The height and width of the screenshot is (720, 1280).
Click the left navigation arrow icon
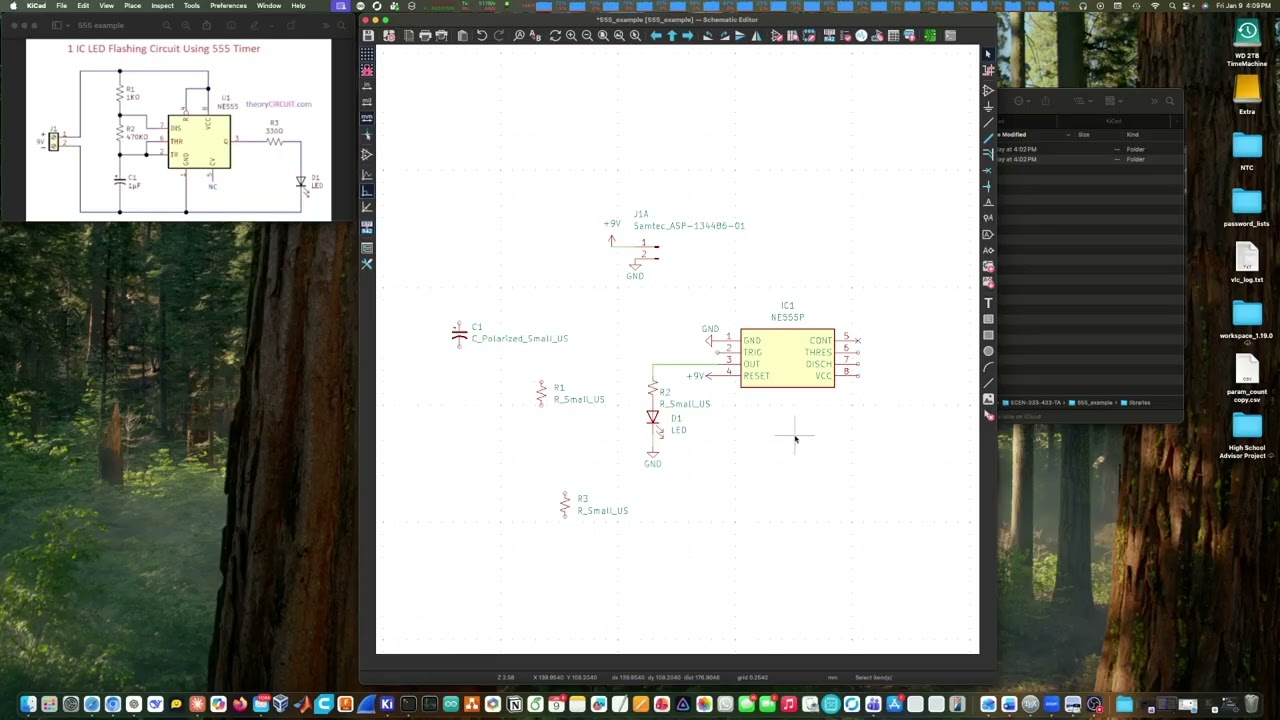(x=656, y=35)
